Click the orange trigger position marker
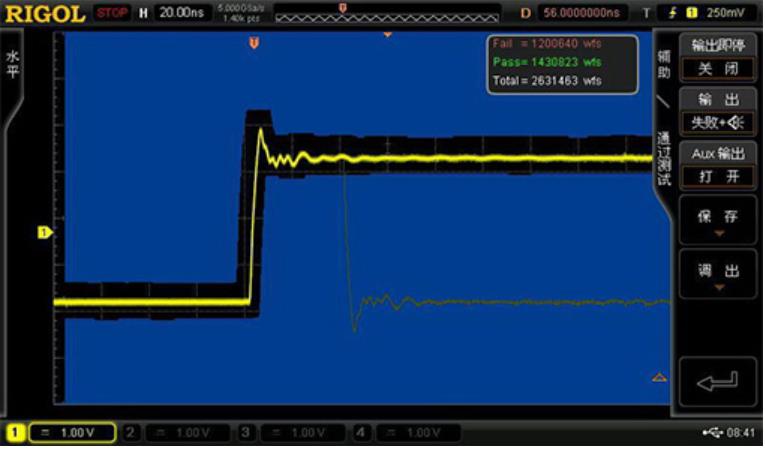The image size is (765, 449). point(254,43)
